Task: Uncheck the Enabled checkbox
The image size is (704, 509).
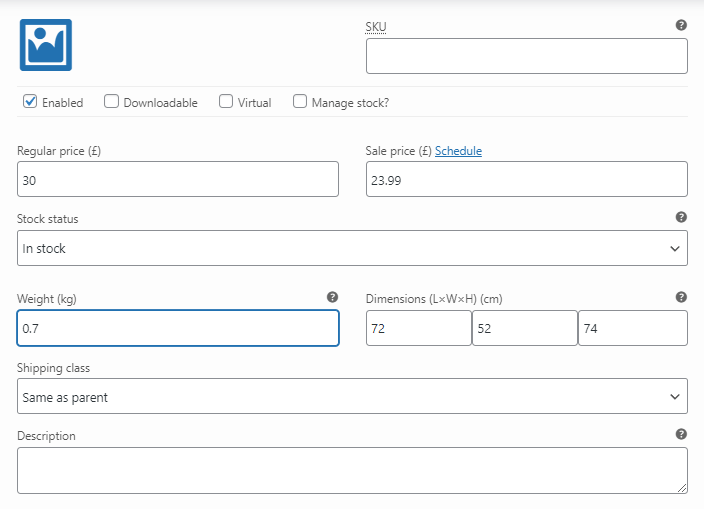Action: coord(30,101)
